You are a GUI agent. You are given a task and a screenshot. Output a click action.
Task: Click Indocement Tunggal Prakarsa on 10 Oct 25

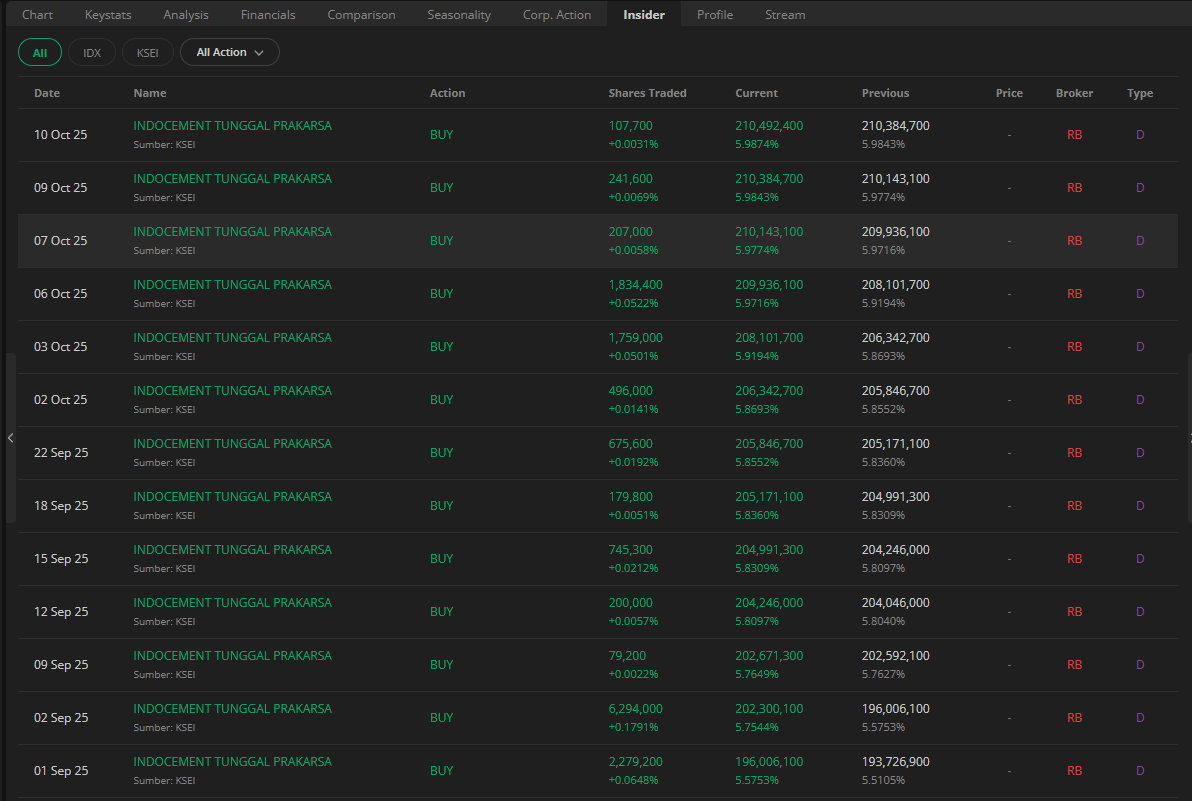coord(232,126)
